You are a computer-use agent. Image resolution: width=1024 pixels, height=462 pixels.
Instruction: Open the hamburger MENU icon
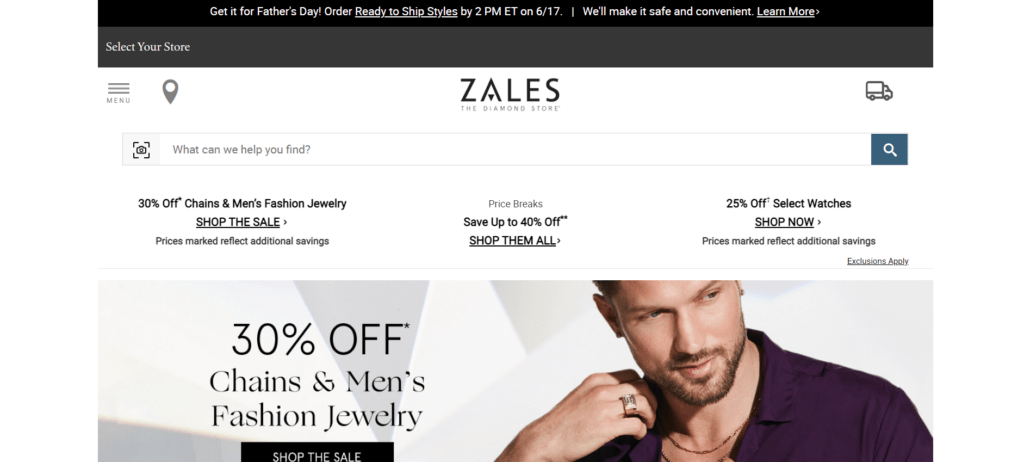coord(118,93)
